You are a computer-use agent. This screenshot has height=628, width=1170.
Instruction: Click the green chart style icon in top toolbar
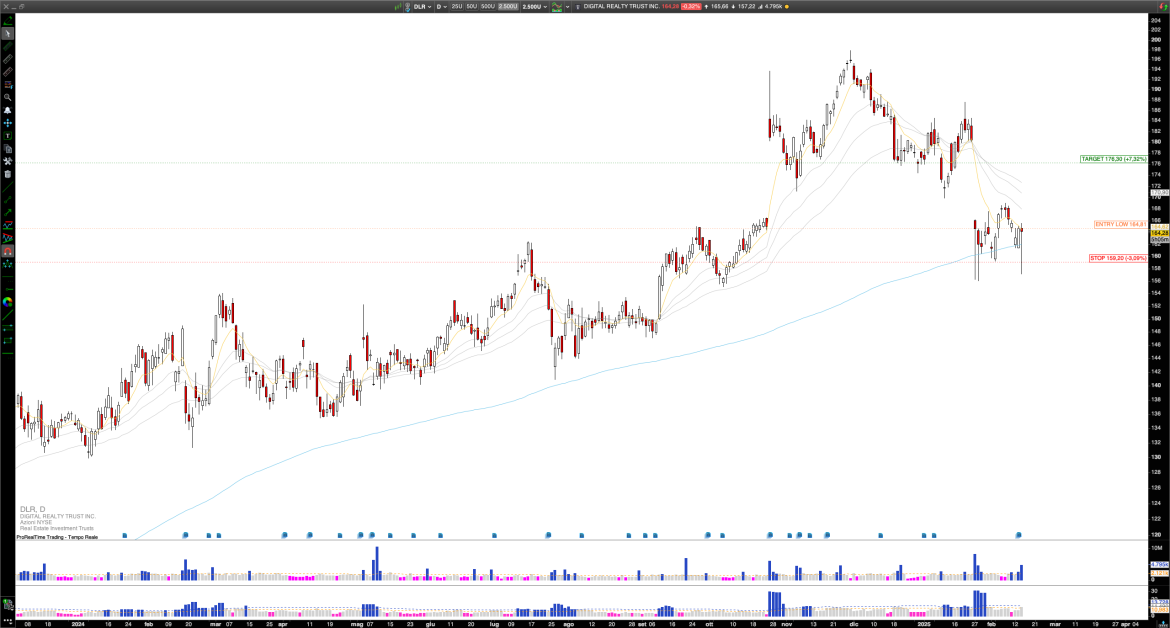(557, 6)
